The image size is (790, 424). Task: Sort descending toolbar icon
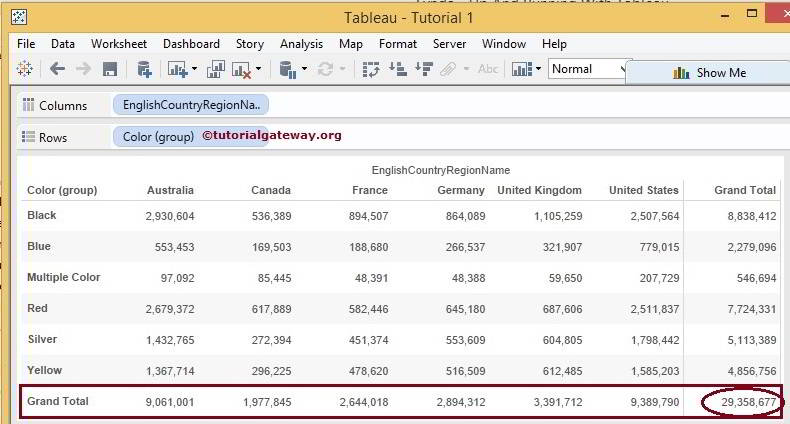pos(424,68)
